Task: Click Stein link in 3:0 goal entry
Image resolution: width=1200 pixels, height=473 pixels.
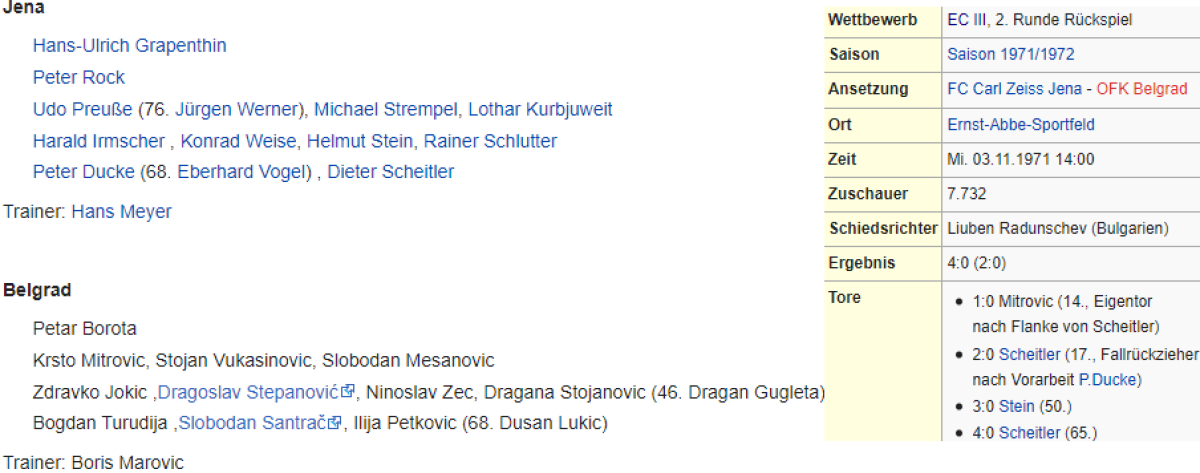Action: click(1015, 406)
